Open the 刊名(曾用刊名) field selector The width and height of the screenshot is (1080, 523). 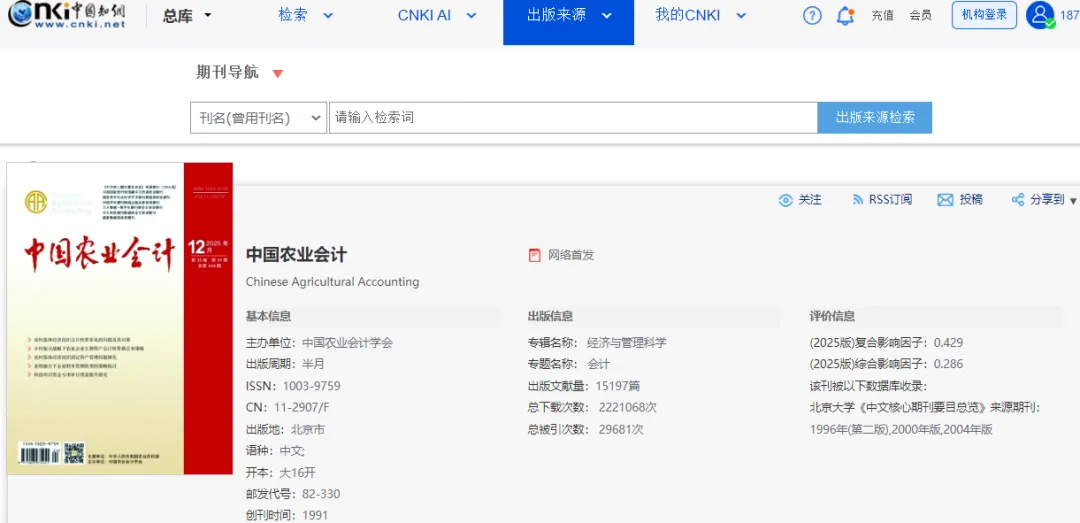[258, 118]
